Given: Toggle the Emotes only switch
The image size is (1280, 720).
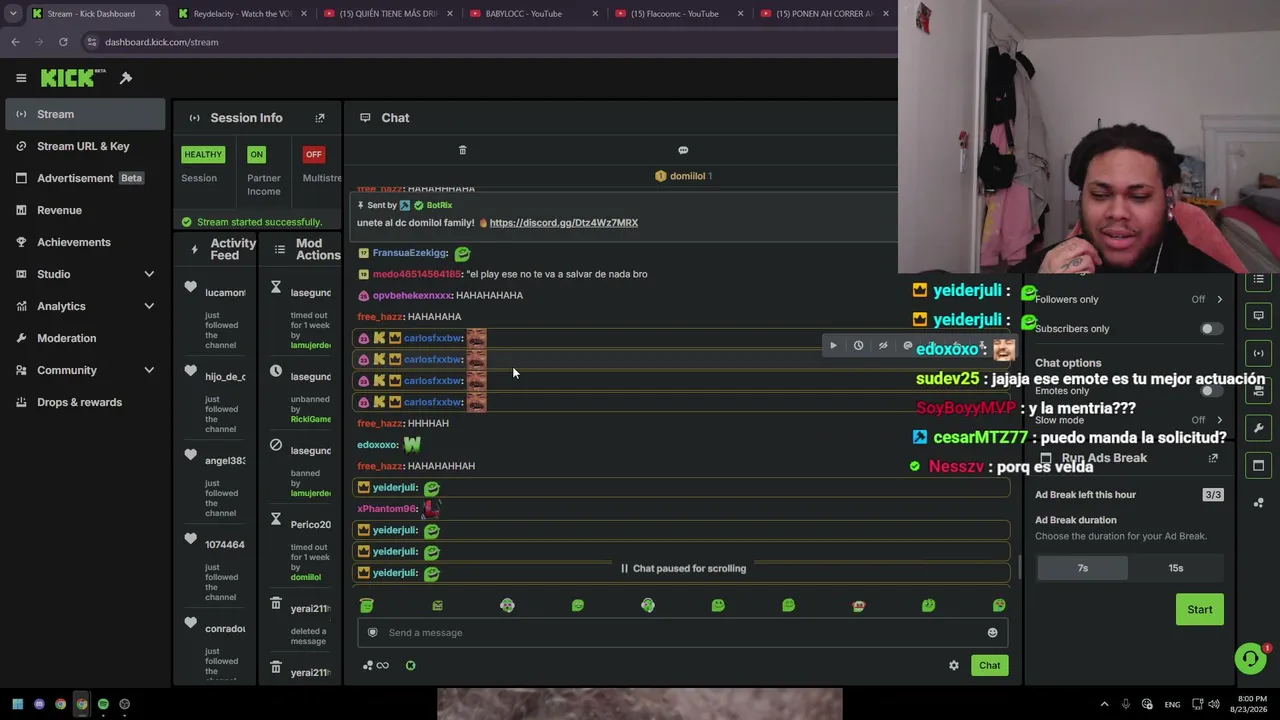Looking at the screenshot, I should [1211, 391].
